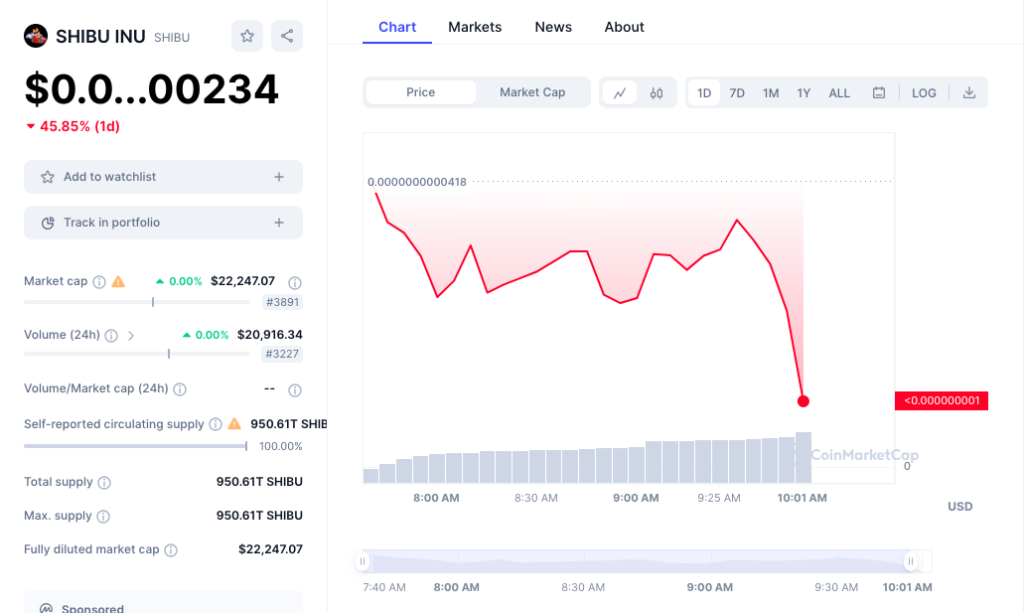
Task: Click the share icon for SHIBU INU
Action: pyautogui.click(x=287, y=36)
